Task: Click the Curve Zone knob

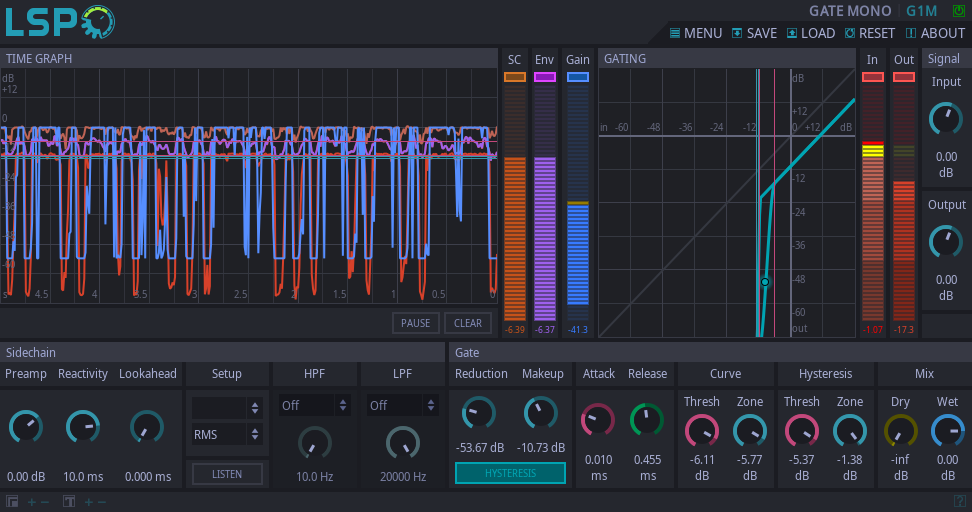Action: point(750,430)
